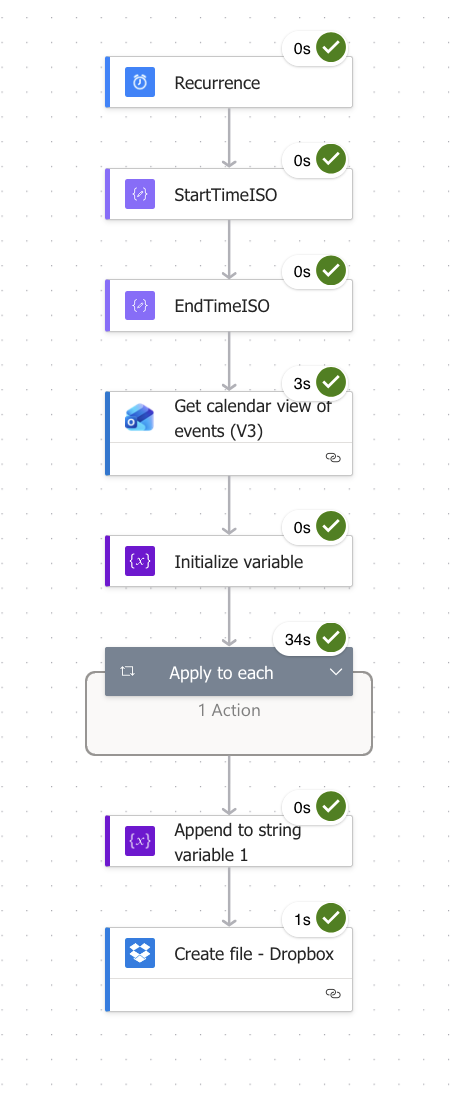Click the Initialize variable curly-brace icon
The image size is (462, 1104).
(x=140, y=561)
